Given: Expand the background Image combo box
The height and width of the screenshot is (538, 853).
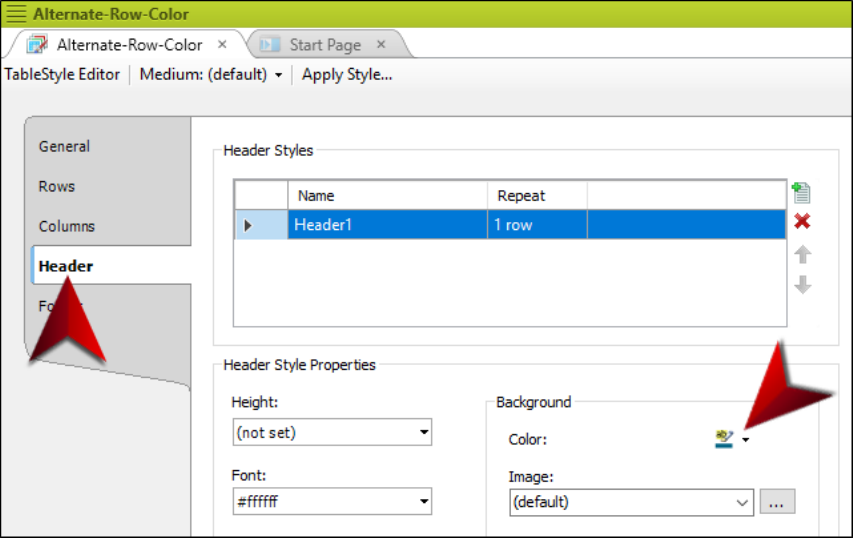Looking at the screenshot, I should pyautogui.click(x=743, y=502).
